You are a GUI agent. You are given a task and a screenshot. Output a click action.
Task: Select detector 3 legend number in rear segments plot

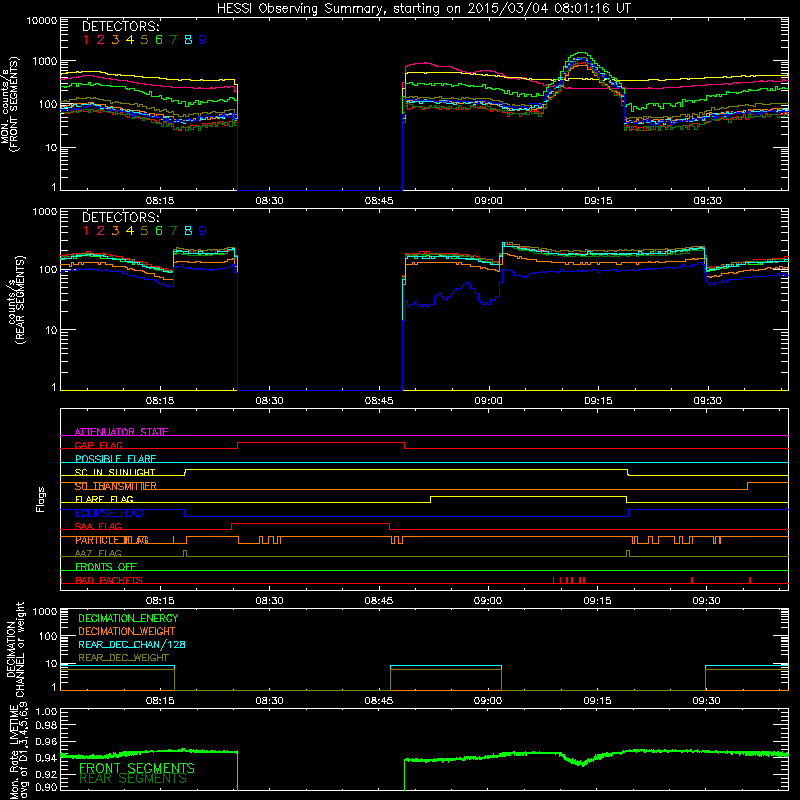115,231
